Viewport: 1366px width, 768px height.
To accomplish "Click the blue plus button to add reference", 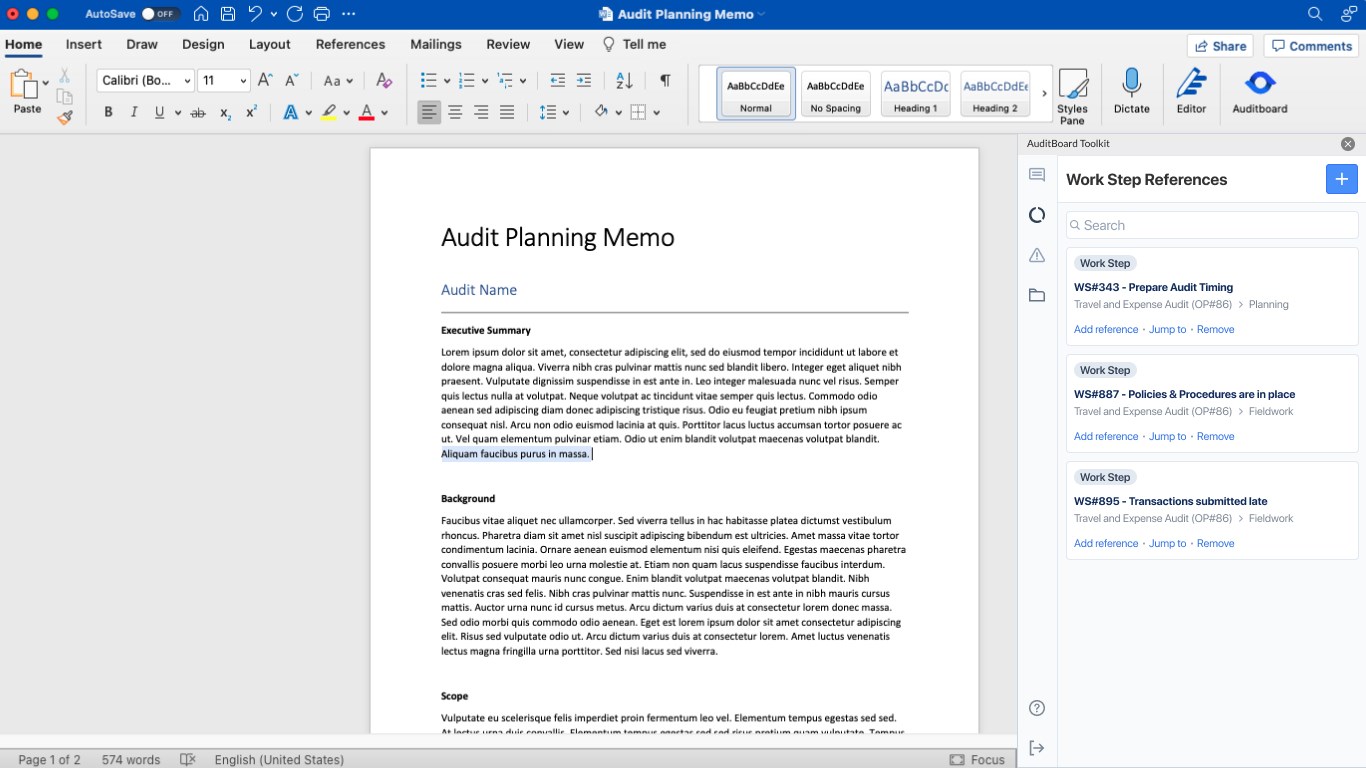I will (x=1341, y=179).
